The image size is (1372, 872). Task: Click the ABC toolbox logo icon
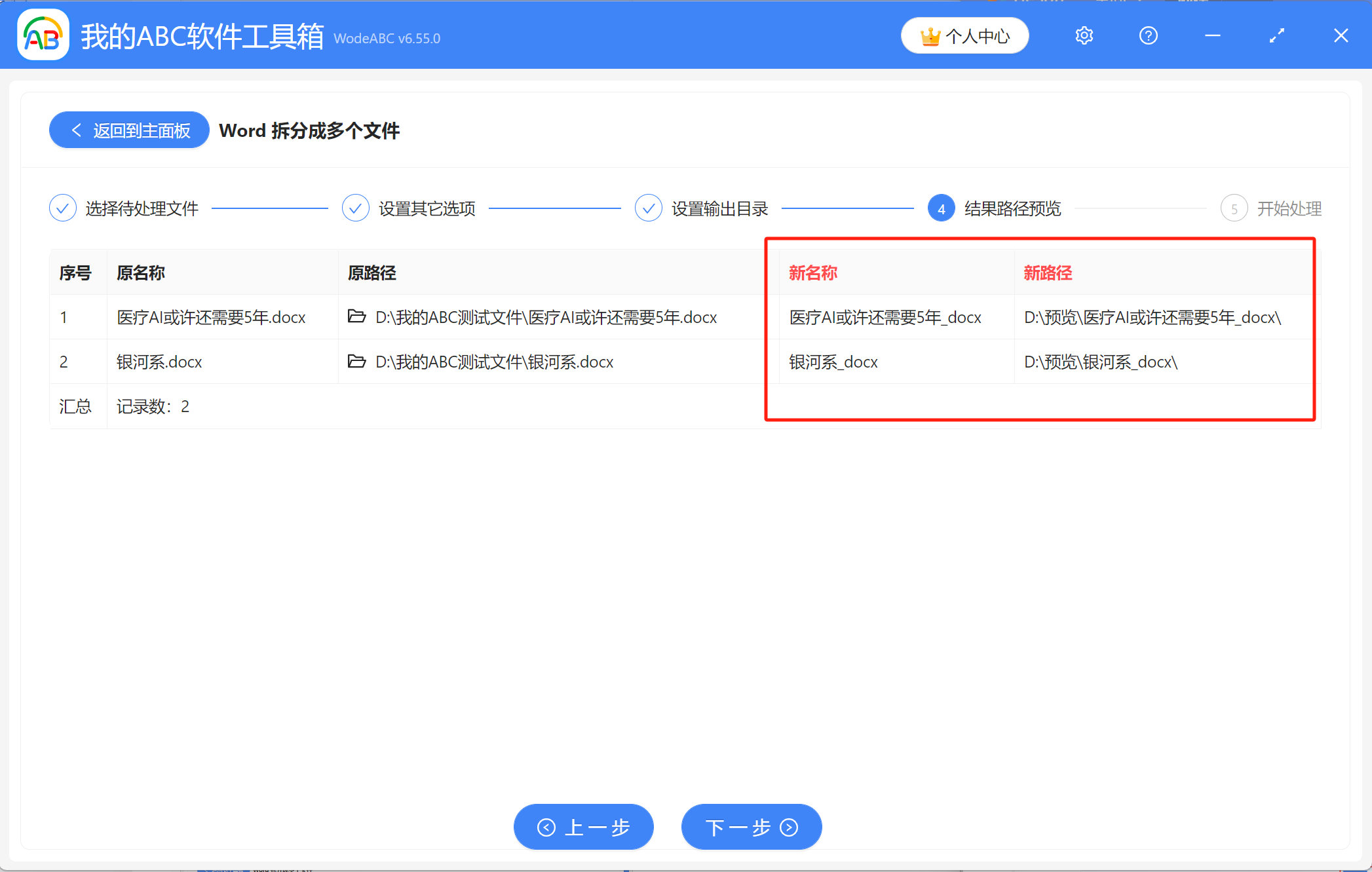(x=42, y=35)
